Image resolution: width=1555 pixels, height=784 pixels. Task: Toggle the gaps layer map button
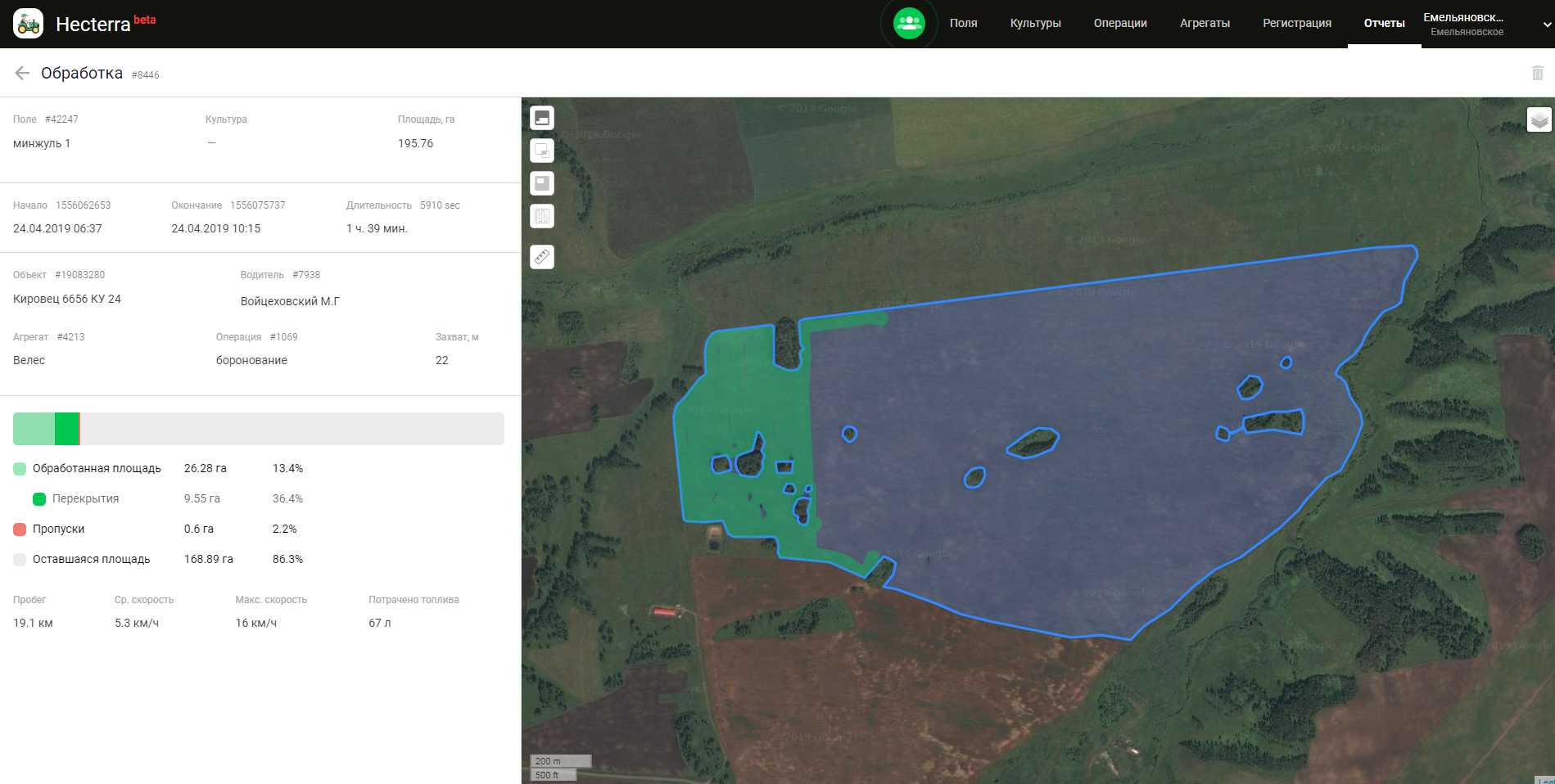[542, 183]
